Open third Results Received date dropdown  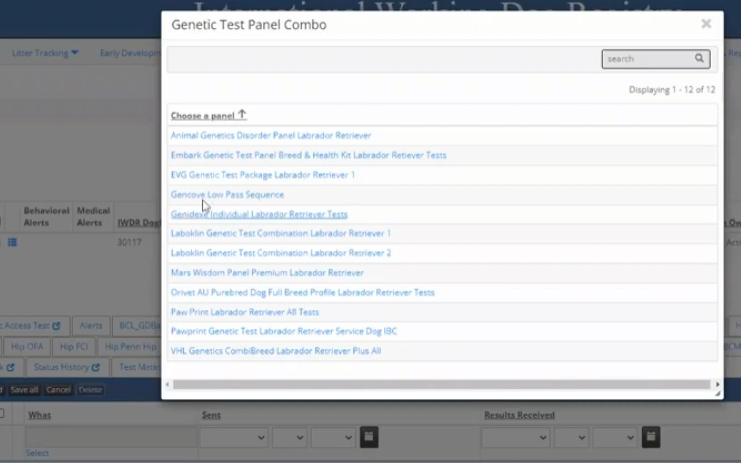click(x=615, y=437)
